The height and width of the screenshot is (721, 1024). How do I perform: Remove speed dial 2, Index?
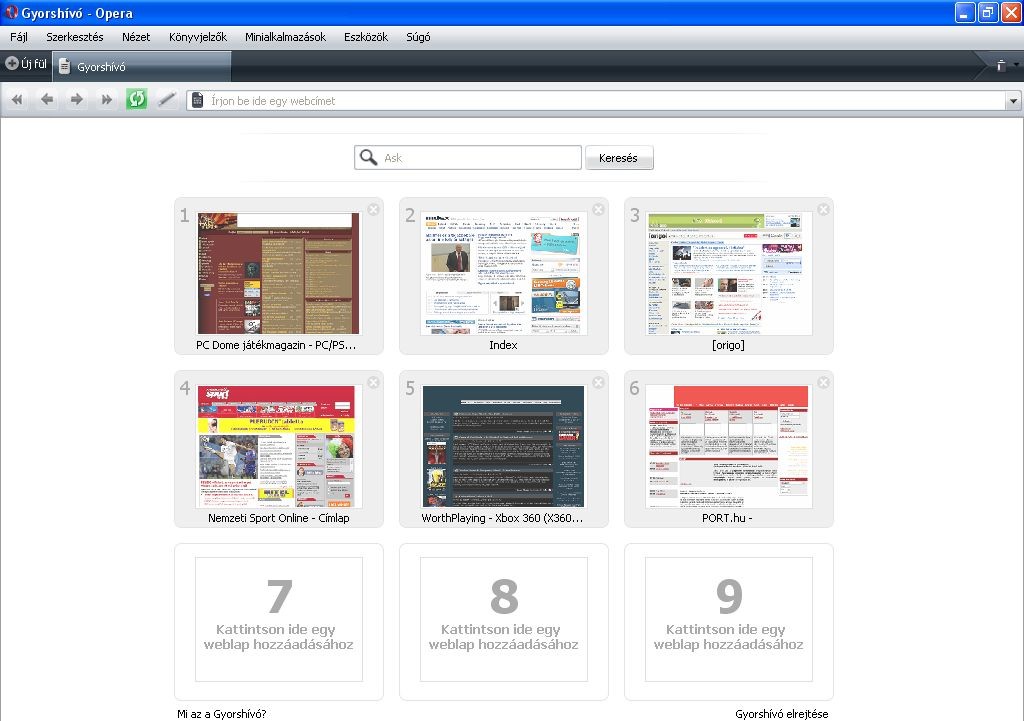pyautogui.click(x=598, y=210)
